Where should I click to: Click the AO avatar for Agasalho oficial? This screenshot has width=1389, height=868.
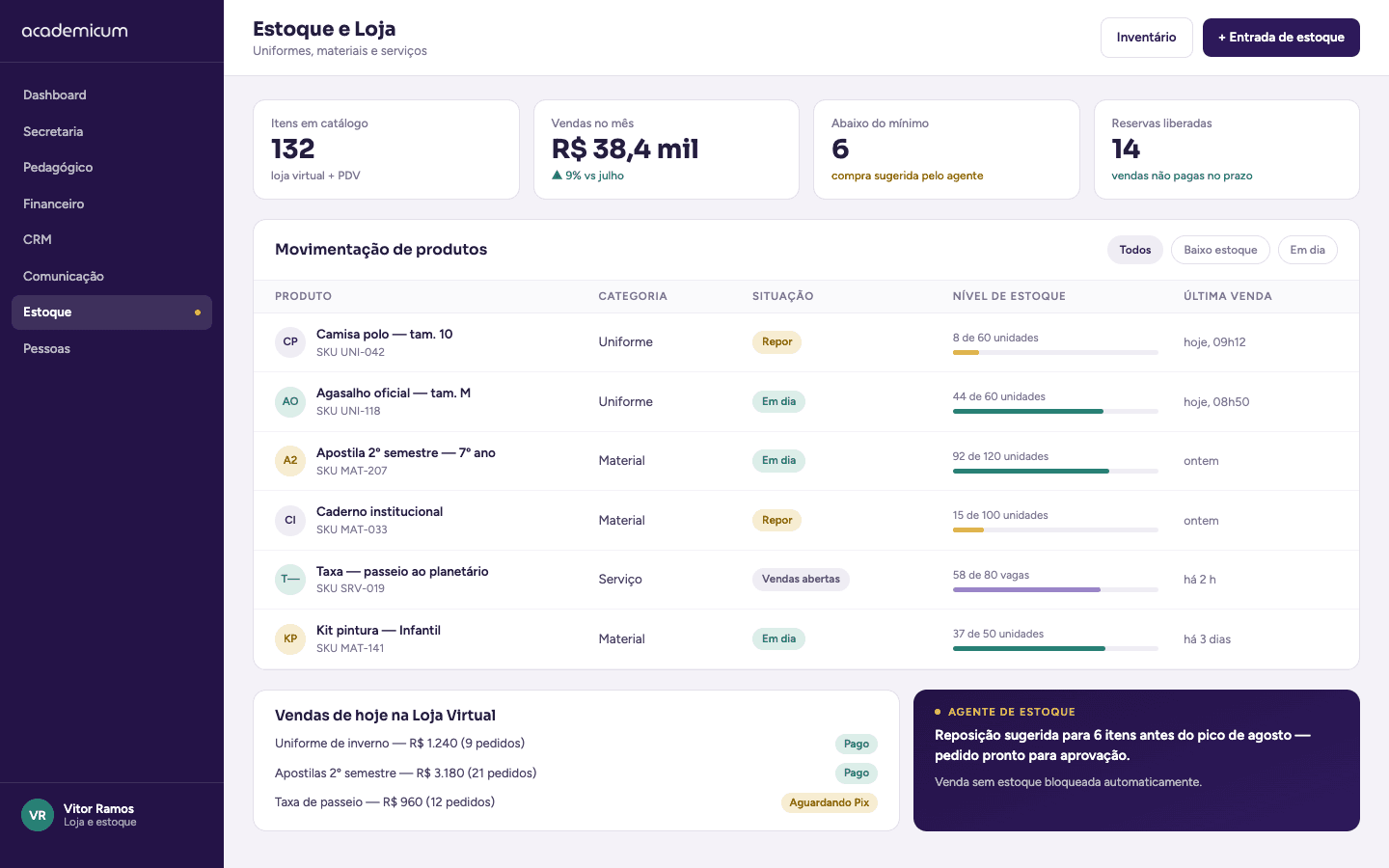point(290,401)
